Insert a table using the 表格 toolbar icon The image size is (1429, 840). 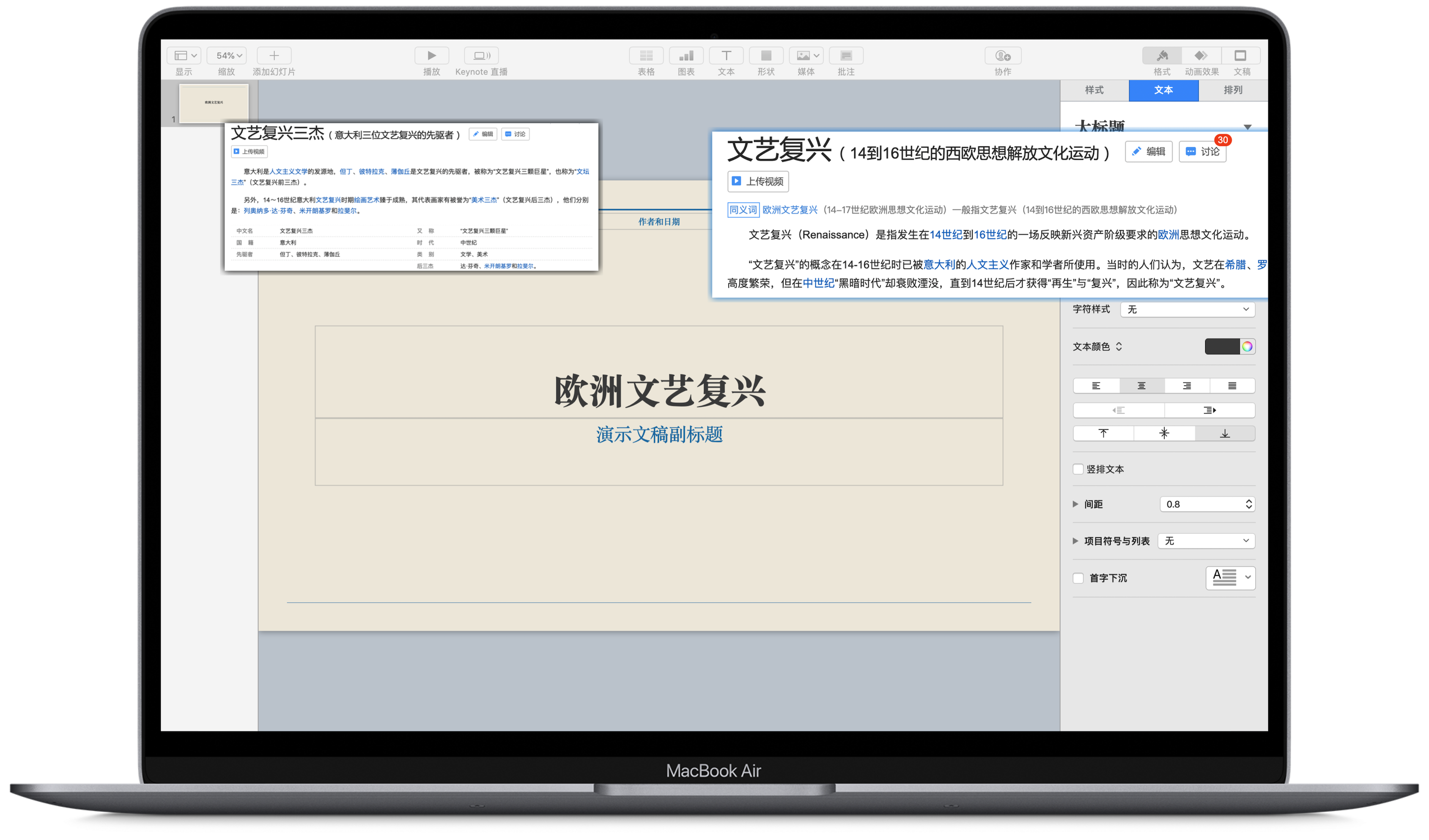(x=646, y=56)
